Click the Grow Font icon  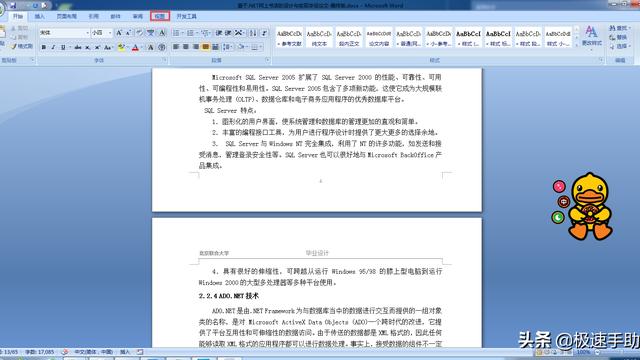click(119, 33)
